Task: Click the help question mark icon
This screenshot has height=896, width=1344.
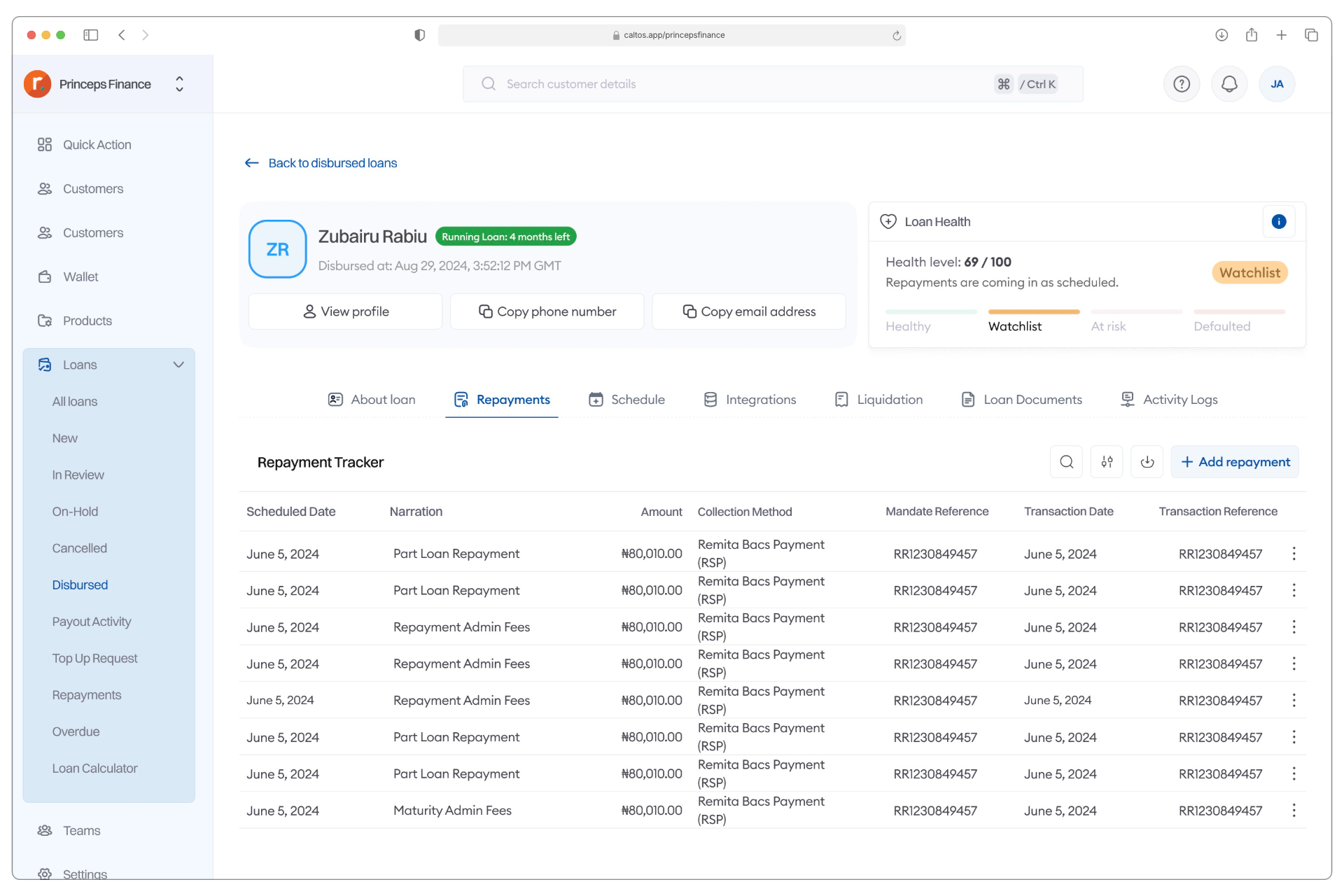Action: [1182, 84]
